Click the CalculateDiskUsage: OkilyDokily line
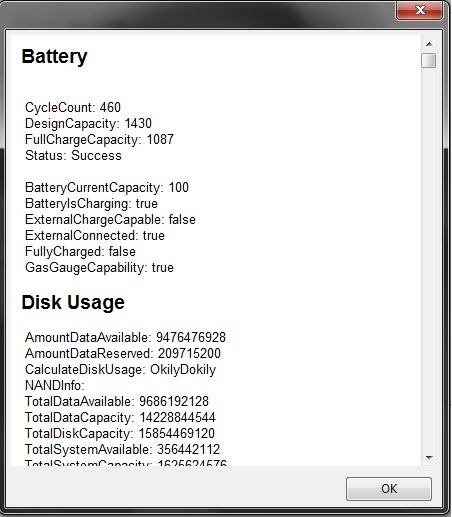This screenshot has height=517, width=452. (120, 369)
